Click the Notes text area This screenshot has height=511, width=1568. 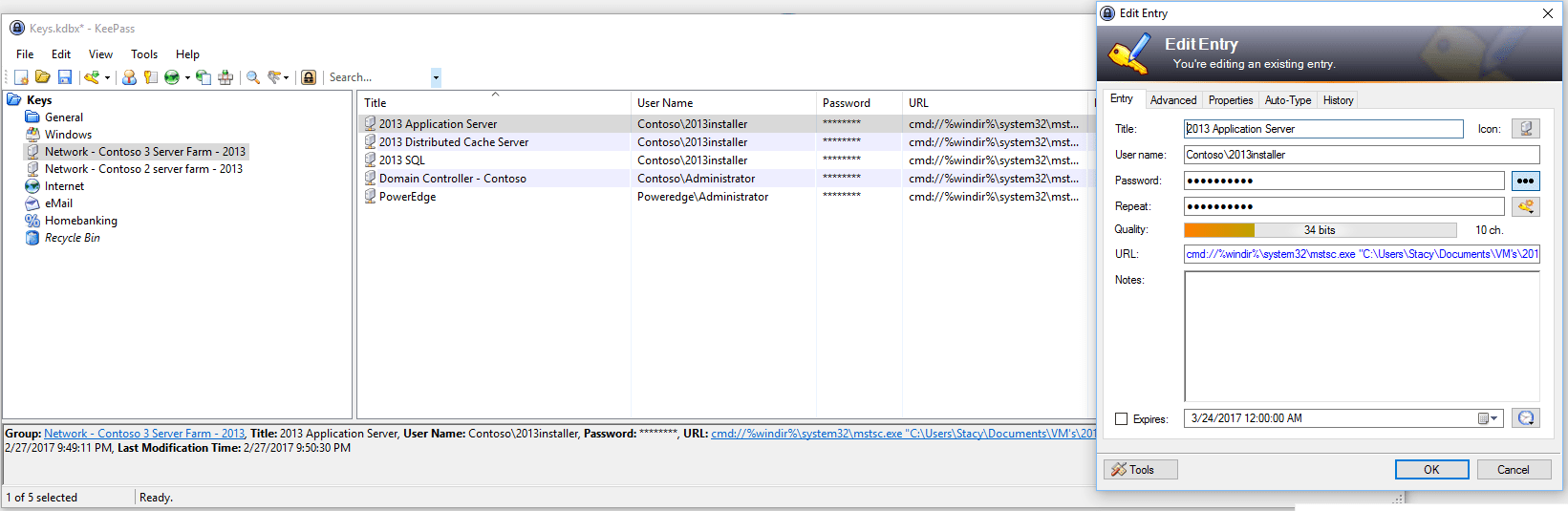click(x=1362, y=336)
